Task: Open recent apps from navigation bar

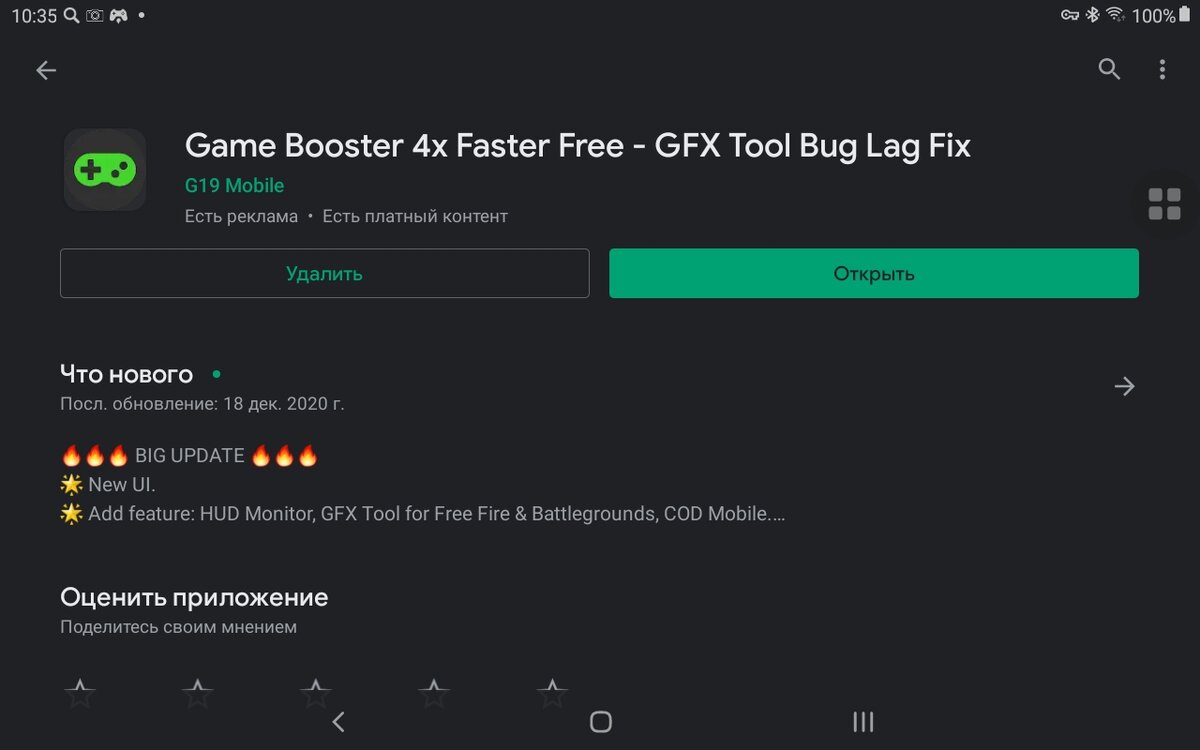Action: click(x=863, y=722)
